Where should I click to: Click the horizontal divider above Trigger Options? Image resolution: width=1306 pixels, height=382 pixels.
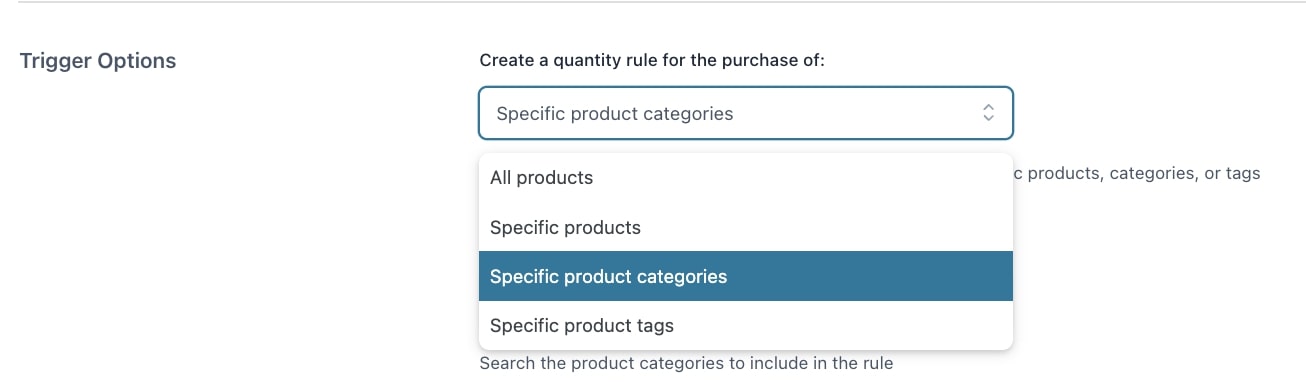click(653, 2)
